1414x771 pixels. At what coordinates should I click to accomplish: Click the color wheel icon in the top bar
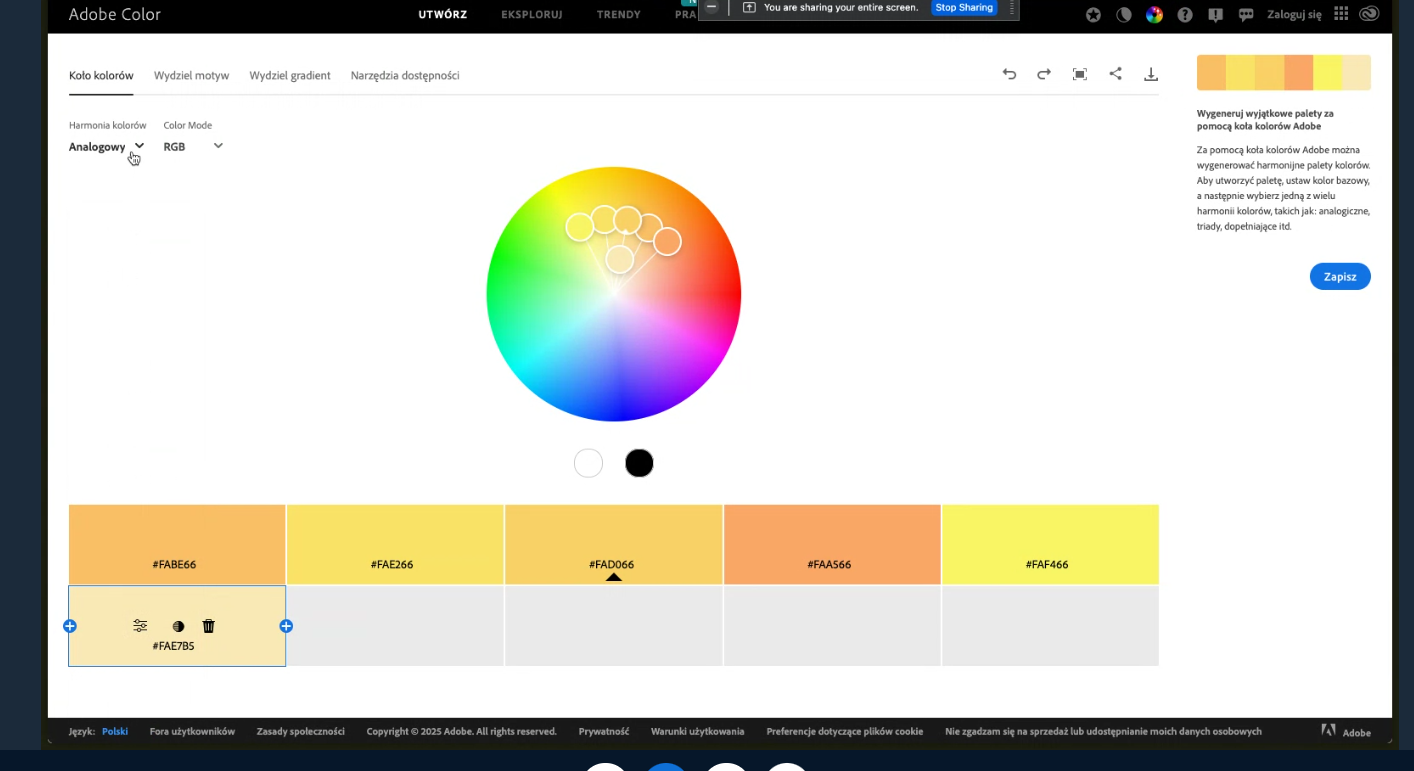pos(1154,14)
